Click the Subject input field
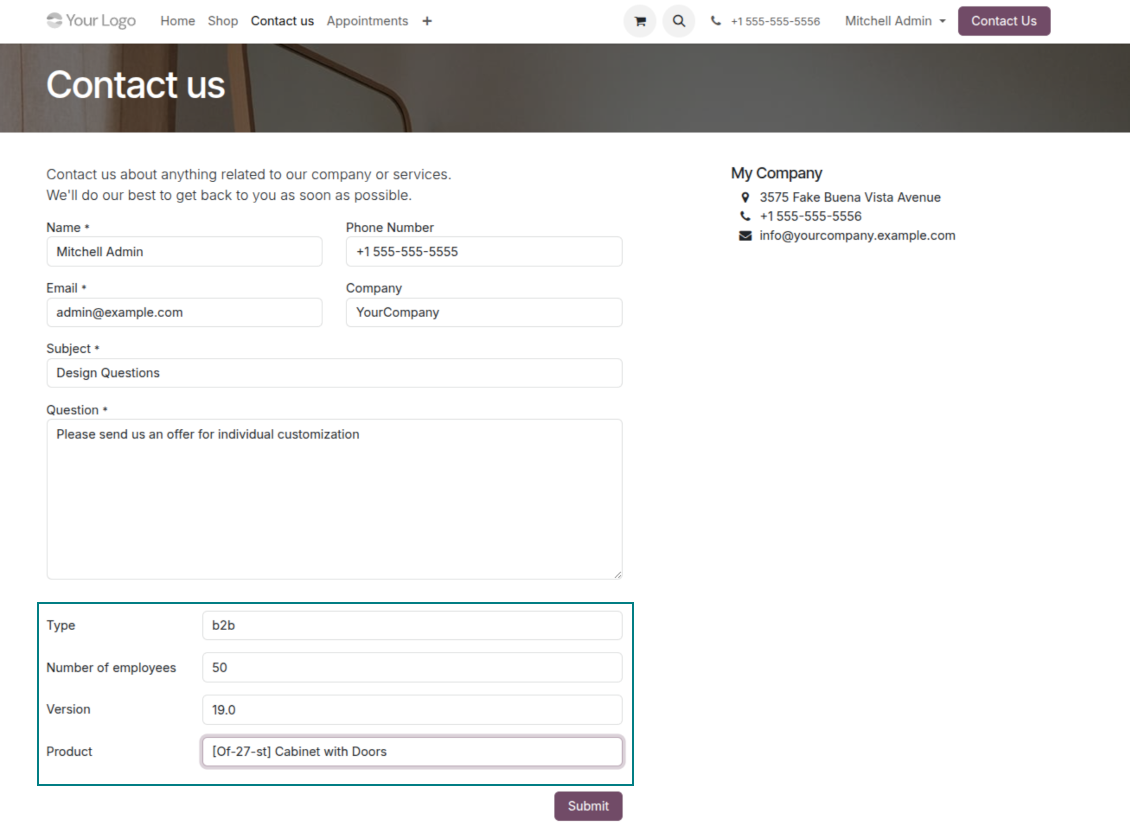 click(x=334, y=373)
